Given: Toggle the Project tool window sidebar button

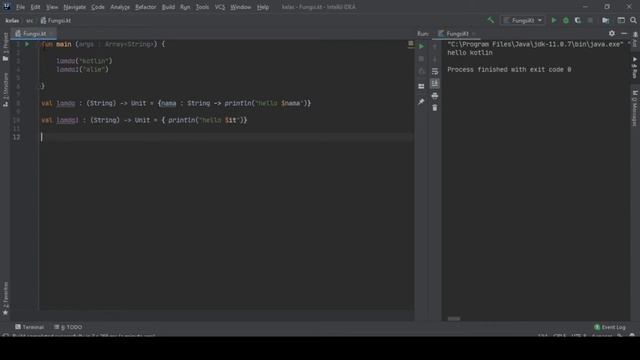Looking at the screenshot, I should point(5,47).
